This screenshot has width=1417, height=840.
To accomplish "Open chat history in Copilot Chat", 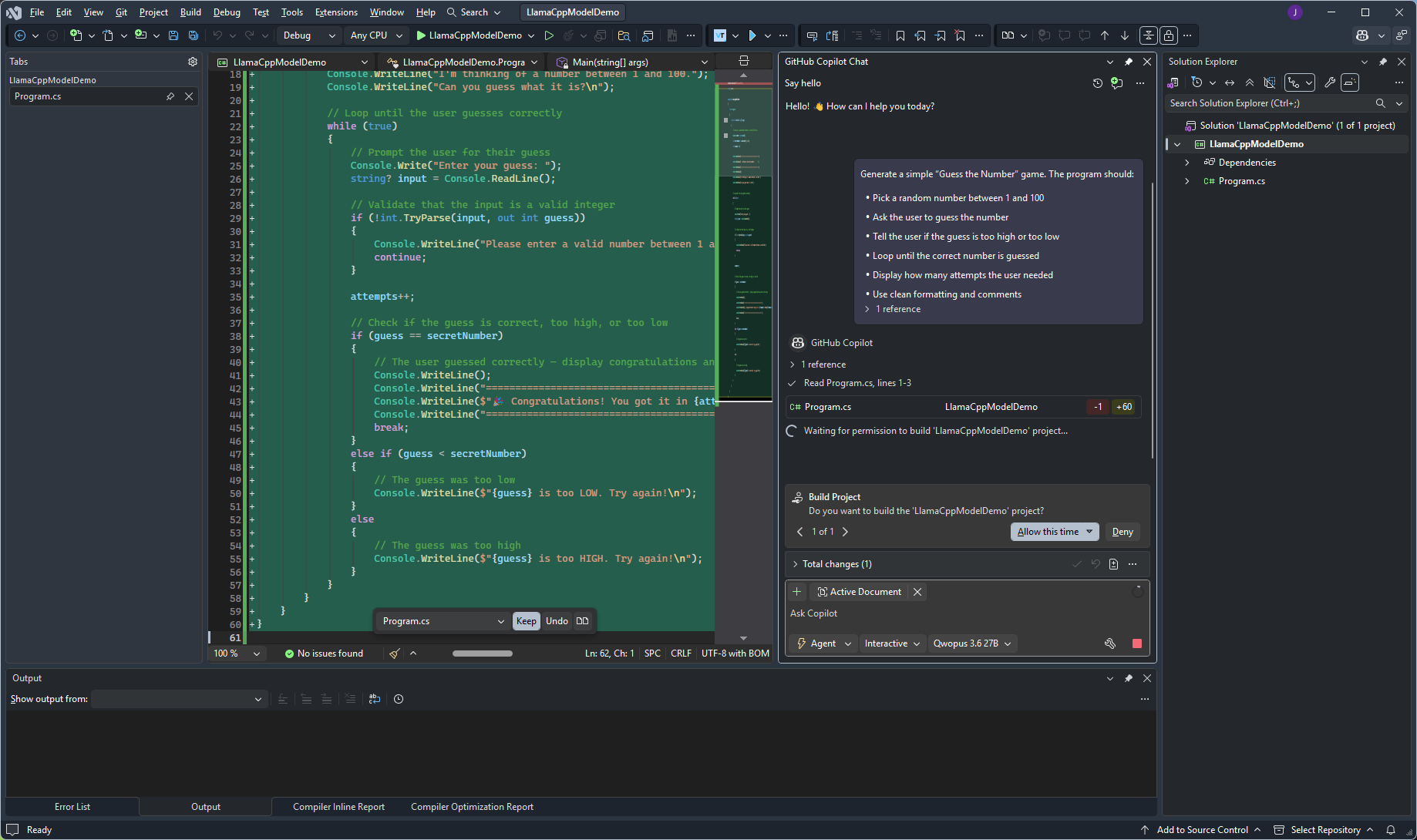I will (x=1098, y=83).
